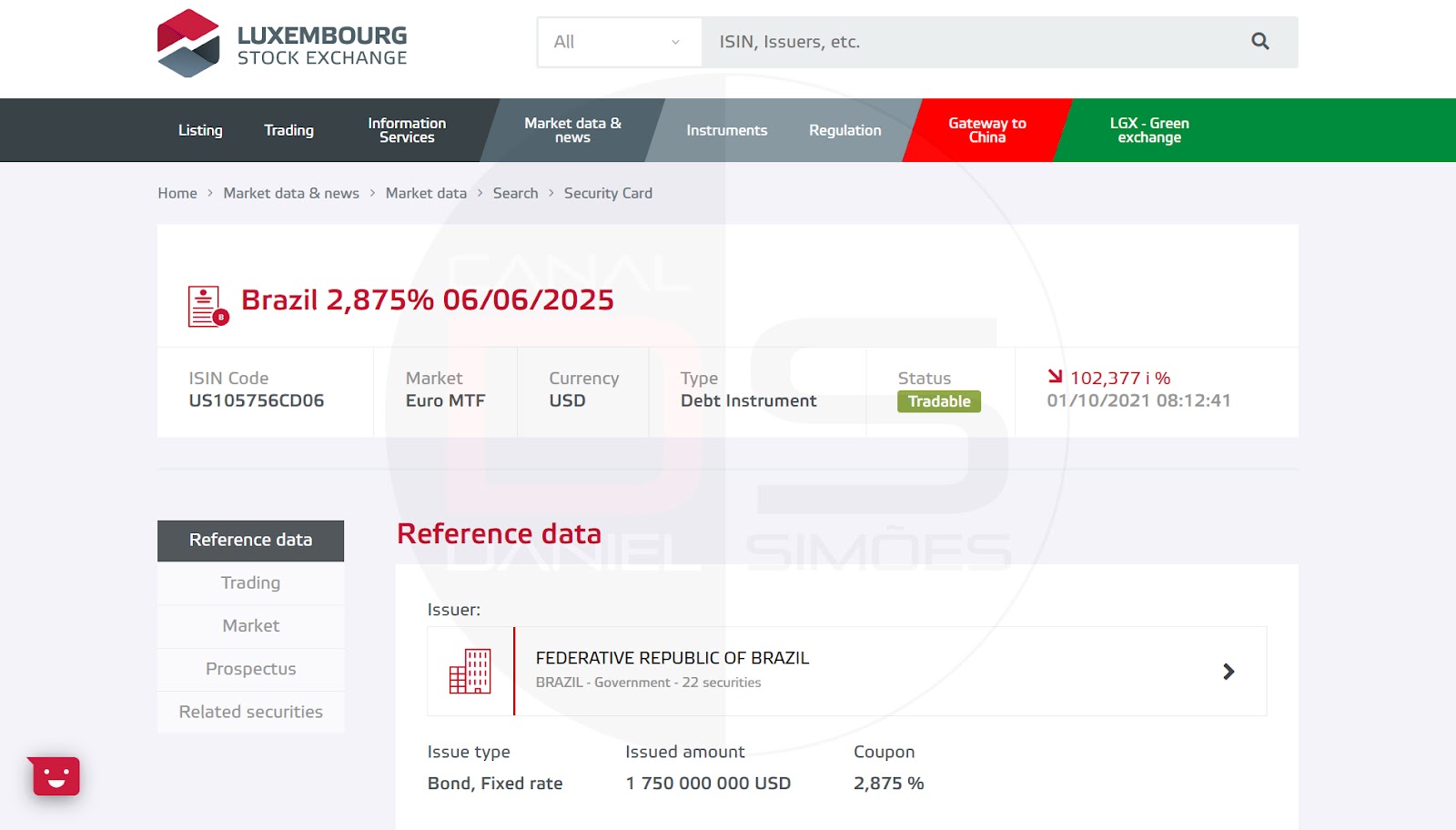Click the 2,875 % coupon value
The width and height of the screenshot is (1456, 830).
889,784
